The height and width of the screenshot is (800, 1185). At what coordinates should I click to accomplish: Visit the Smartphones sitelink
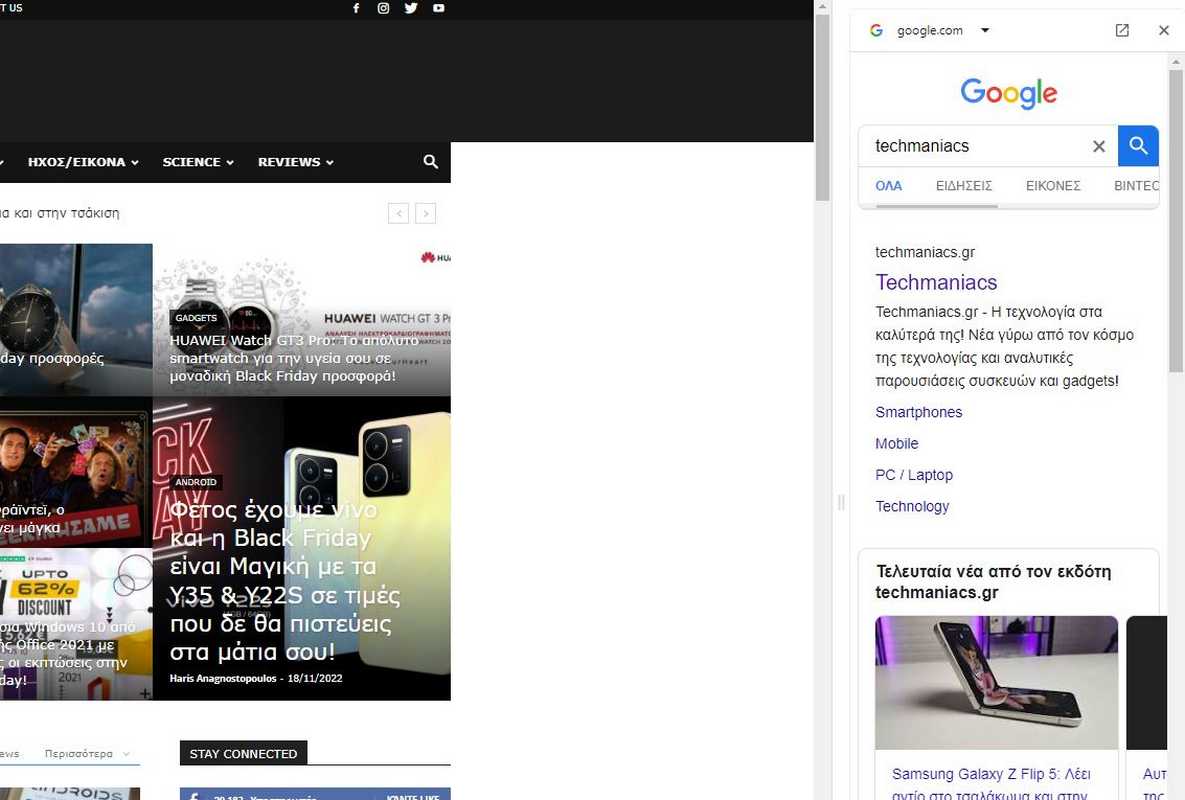[x=918, y=411]
